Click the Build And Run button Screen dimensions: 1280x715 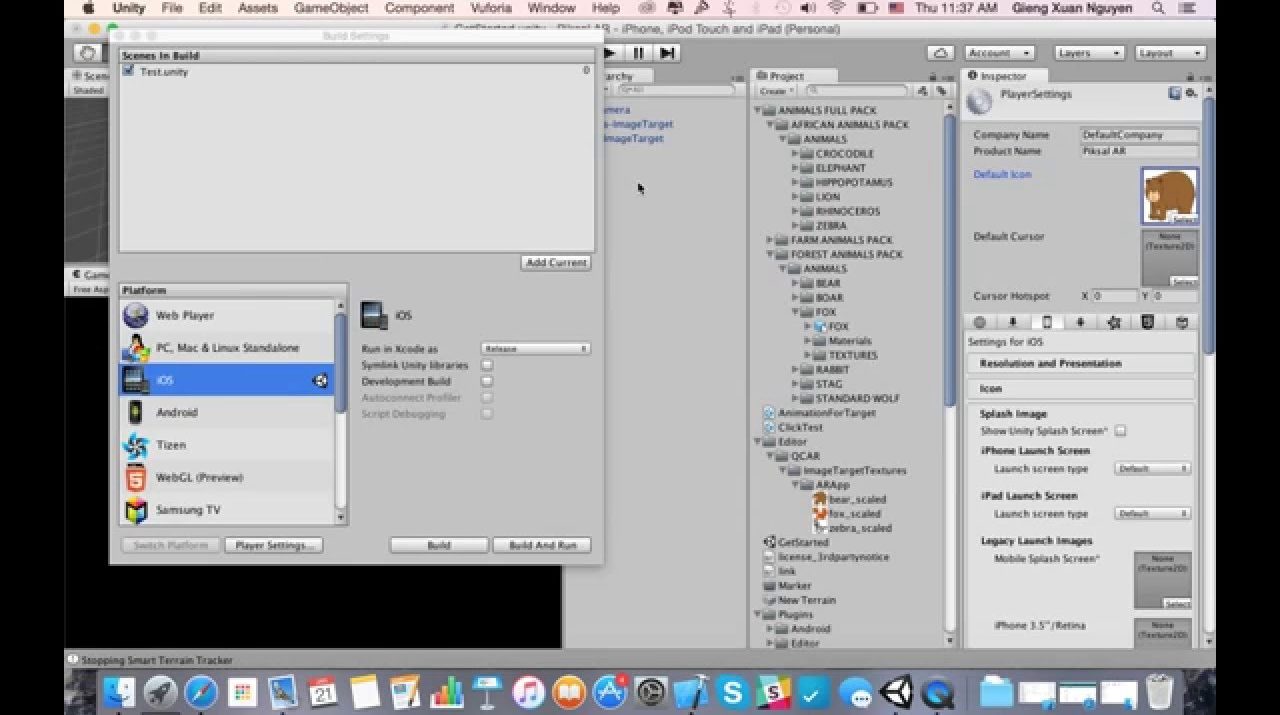coord(542,545)
